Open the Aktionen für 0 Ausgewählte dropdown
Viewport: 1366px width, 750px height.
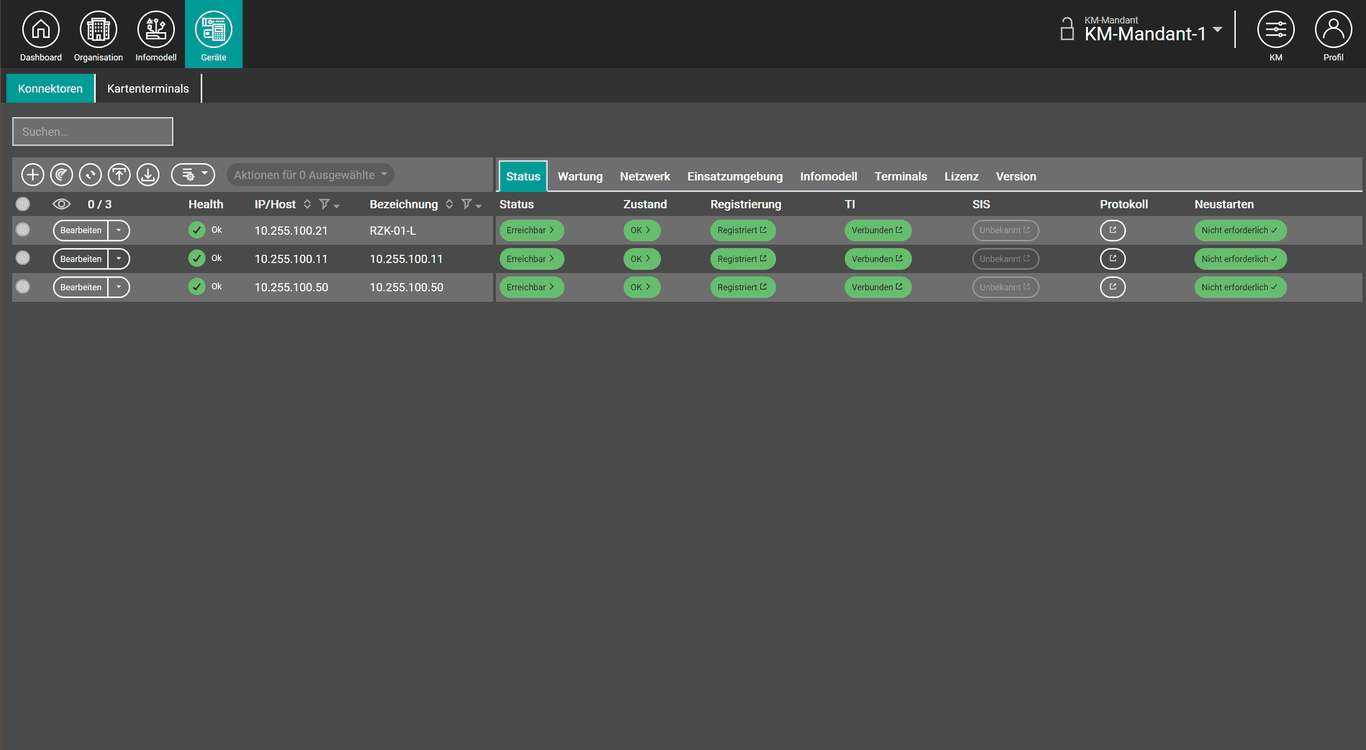click(x=309, y=174)
